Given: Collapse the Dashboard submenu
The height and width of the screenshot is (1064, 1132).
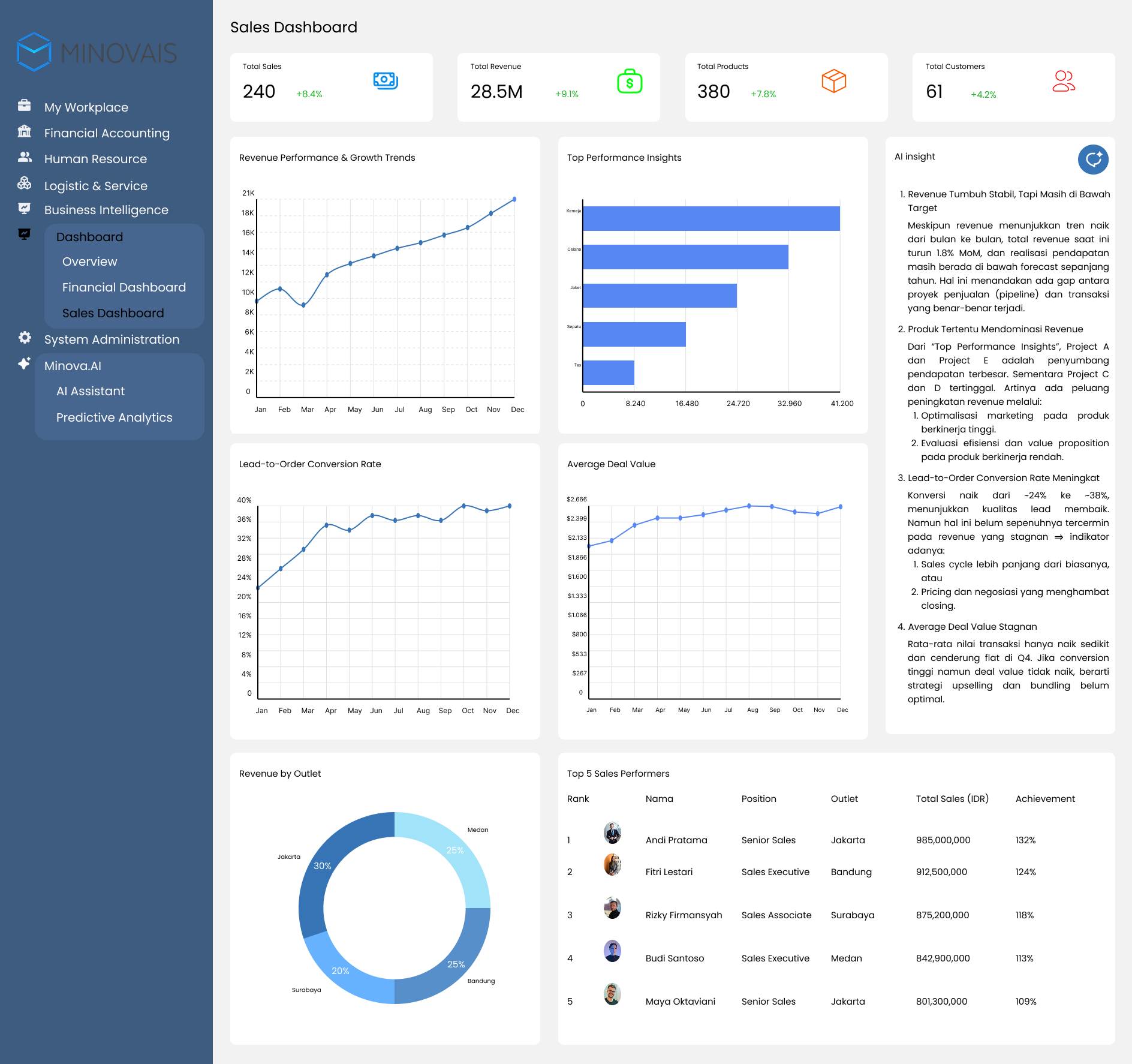Looking at the screenshot, I should pos(89,237).
